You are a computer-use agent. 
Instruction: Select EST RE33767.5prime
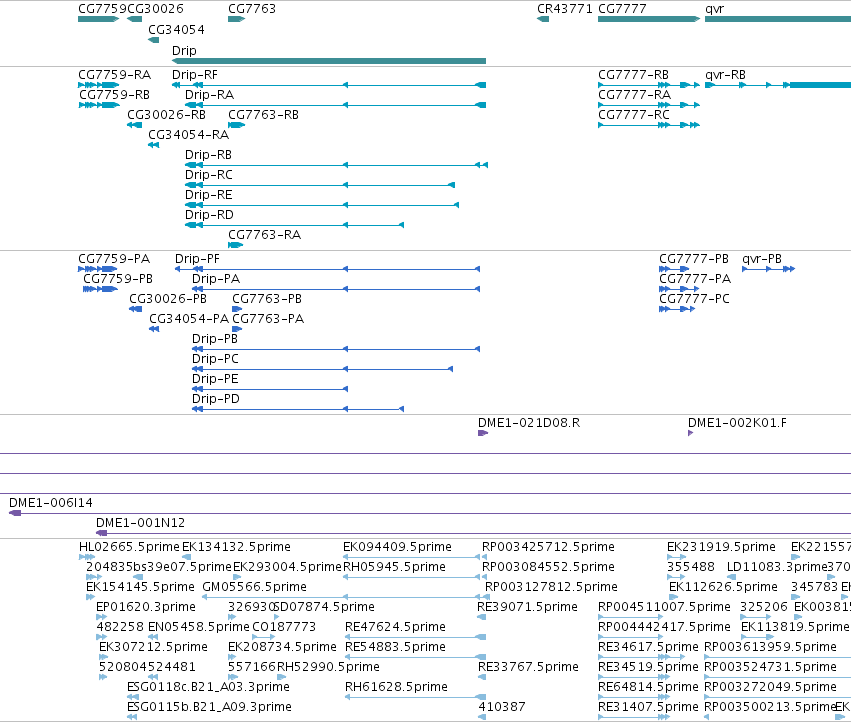tap(529, 667)
